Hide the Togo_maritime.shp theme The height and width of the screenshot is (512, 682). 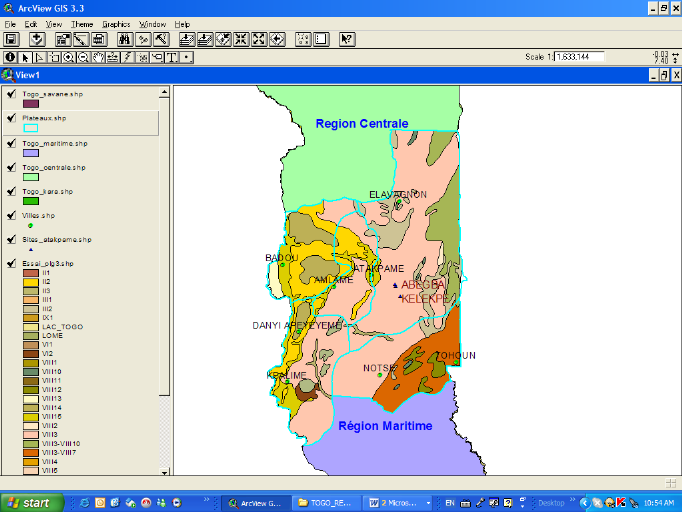(11, 143)
